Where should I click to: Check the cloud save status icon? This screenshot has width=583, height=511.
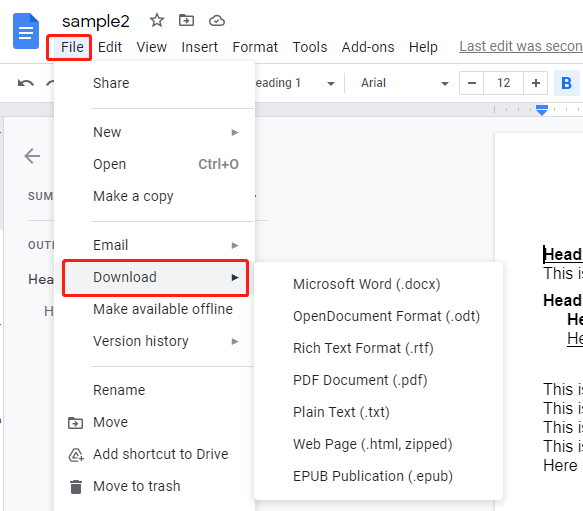[x=217, y=20]
